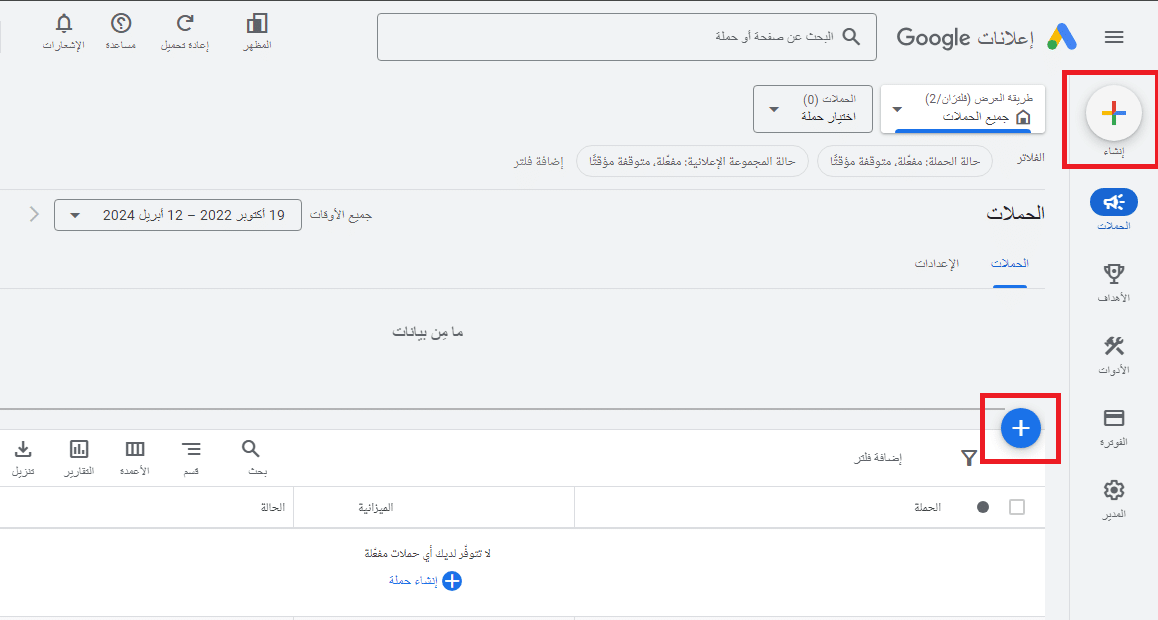
Task: Click the multicolor إنشاء create button
Action: 1114,113
